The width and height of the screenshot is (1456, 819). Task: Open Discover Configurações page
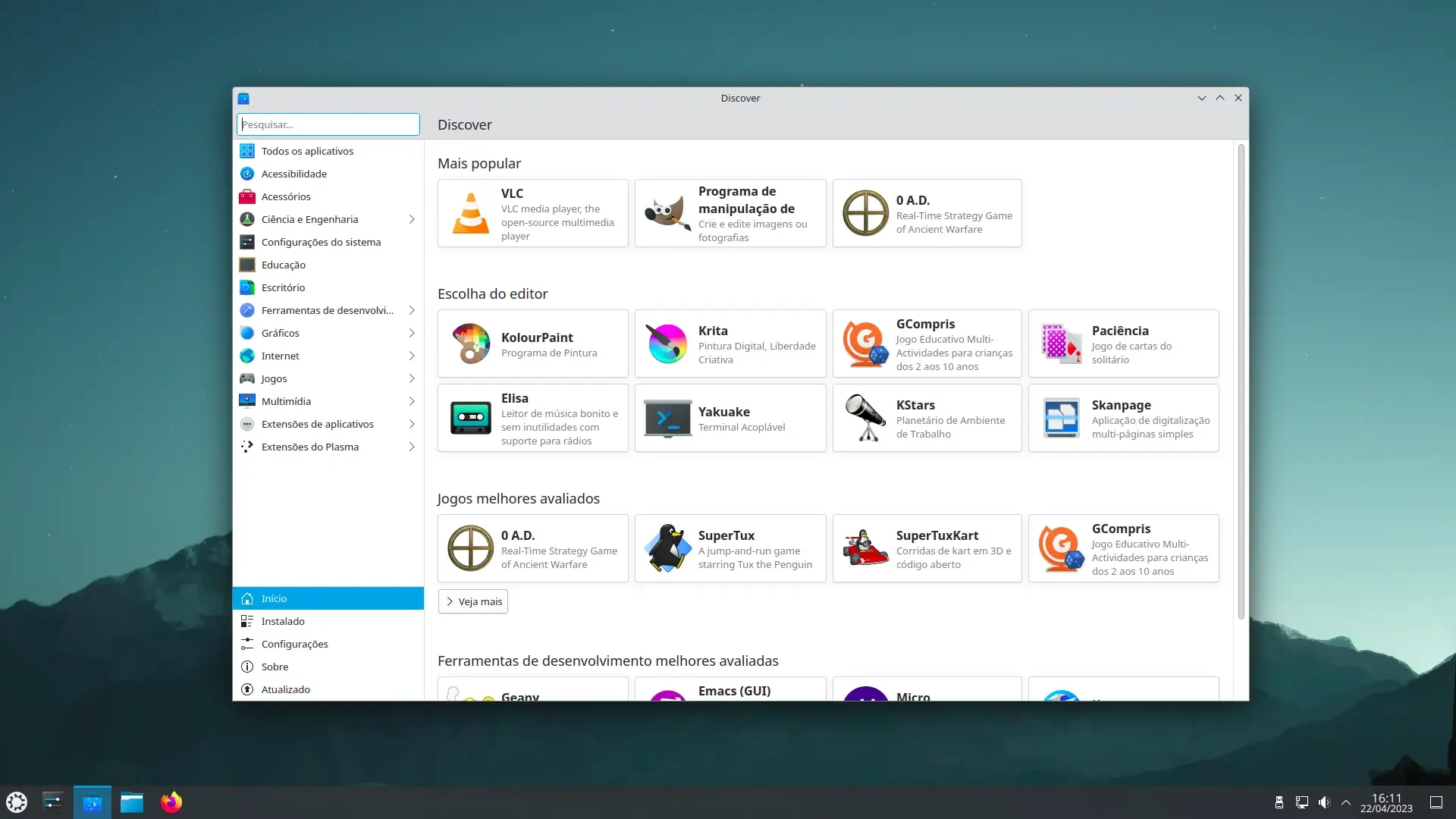coord(328,644)
